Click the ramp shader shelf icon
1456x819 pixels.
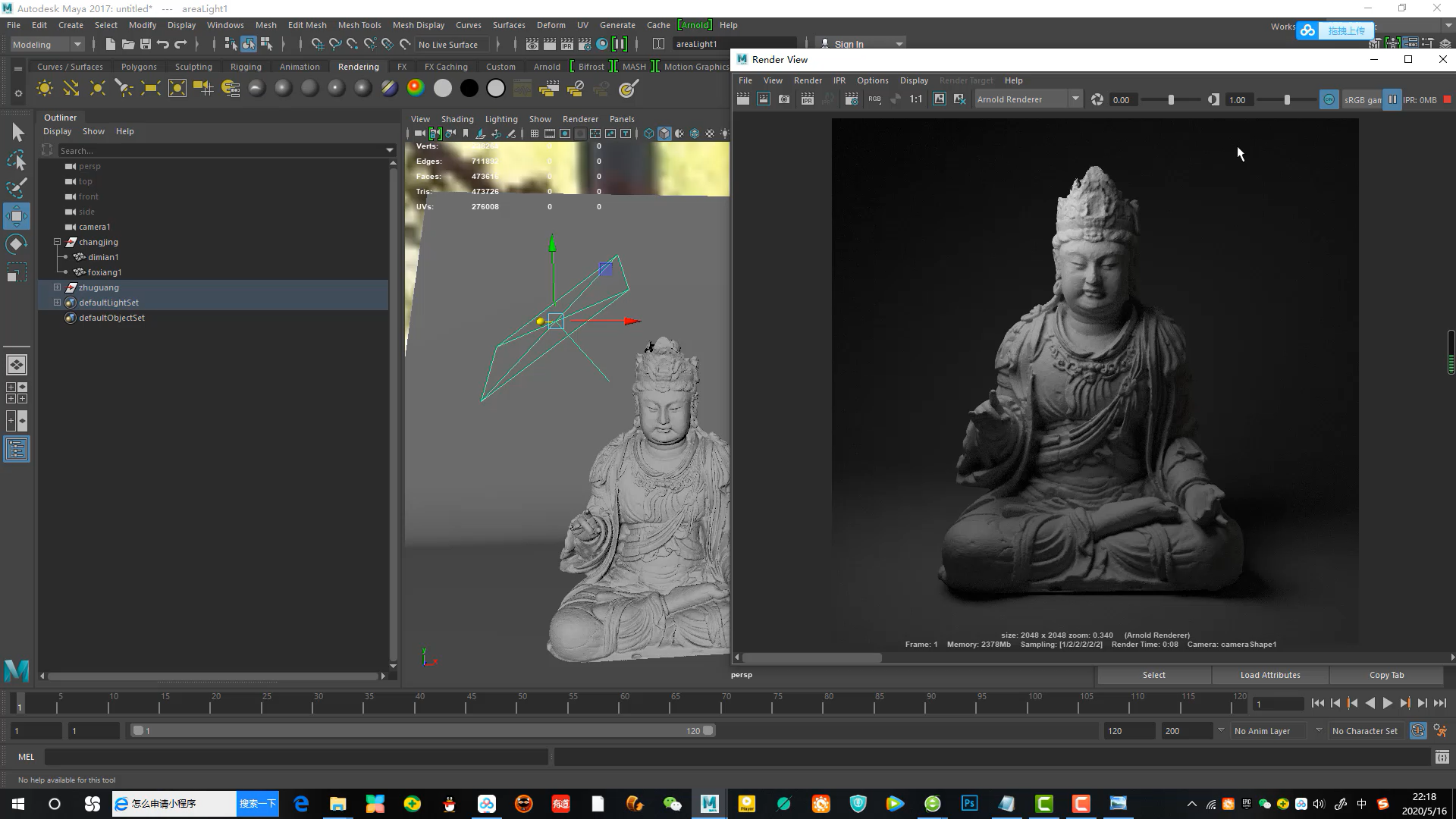[x=416, y=89]
